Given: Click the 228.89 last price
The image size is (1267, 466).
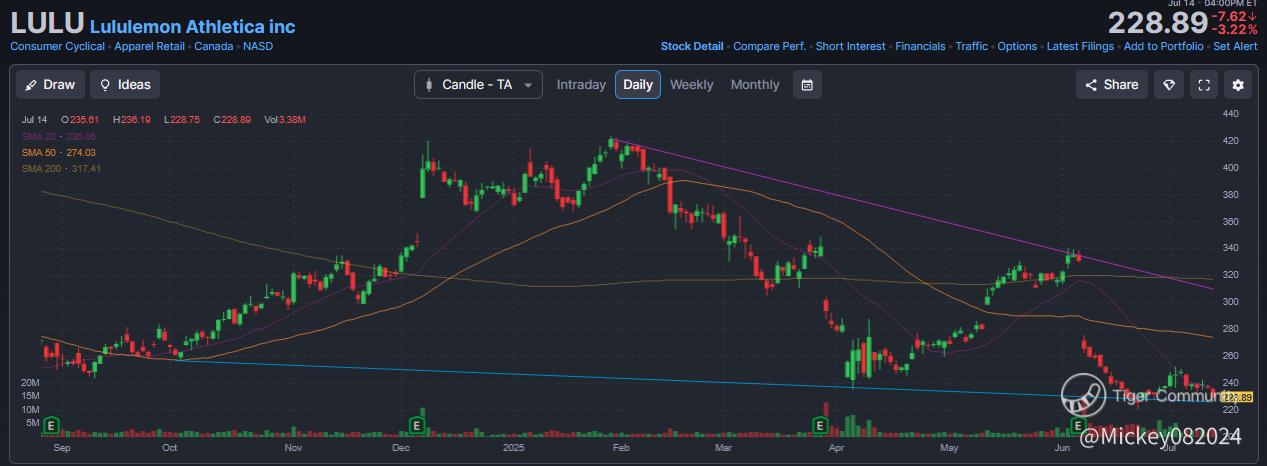Looking at the screenshot, I should [x=1157, y=22].
